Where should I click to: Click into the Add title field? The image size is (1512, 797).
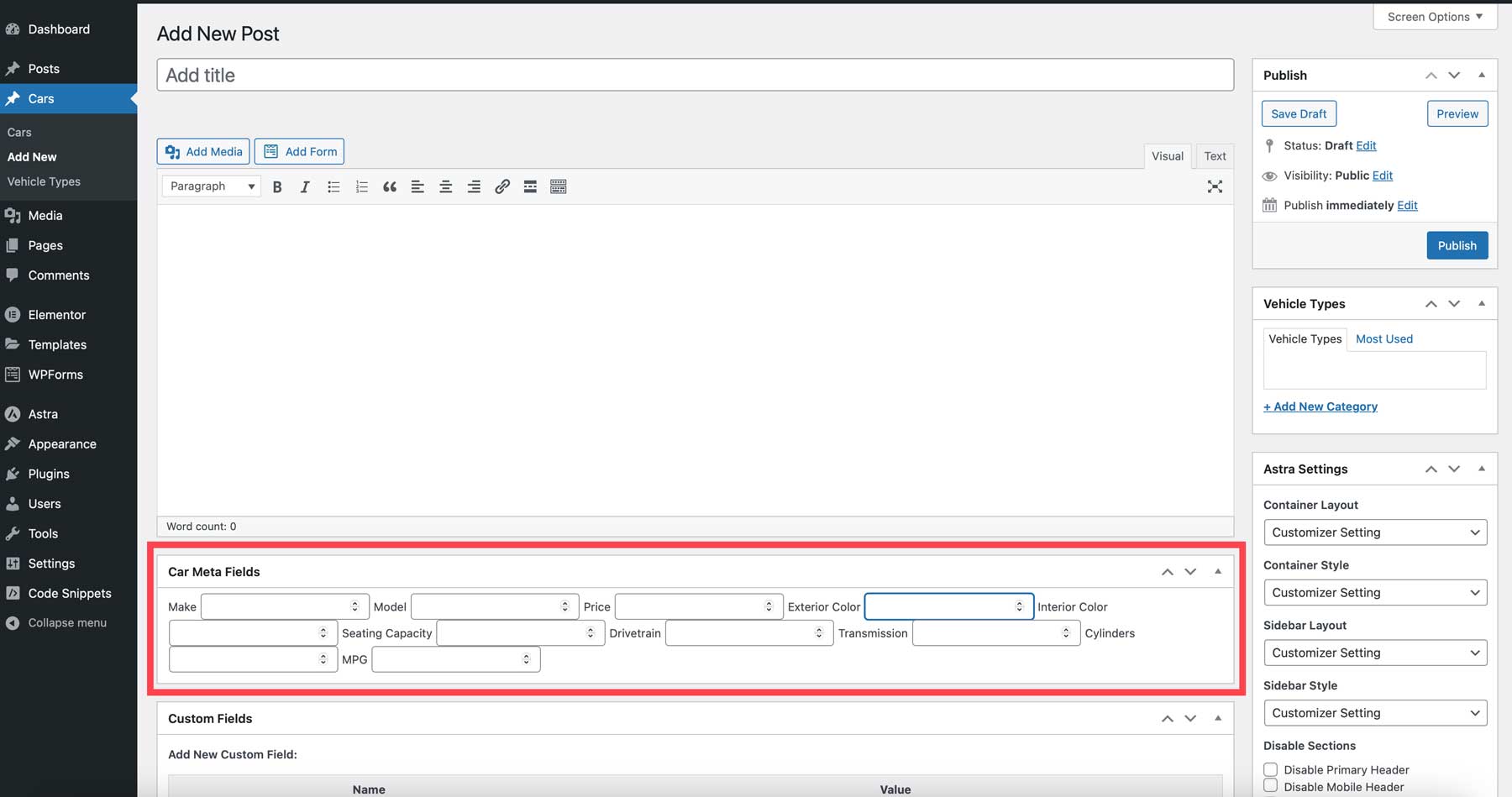pyautogui.click(x=695, y=75)
